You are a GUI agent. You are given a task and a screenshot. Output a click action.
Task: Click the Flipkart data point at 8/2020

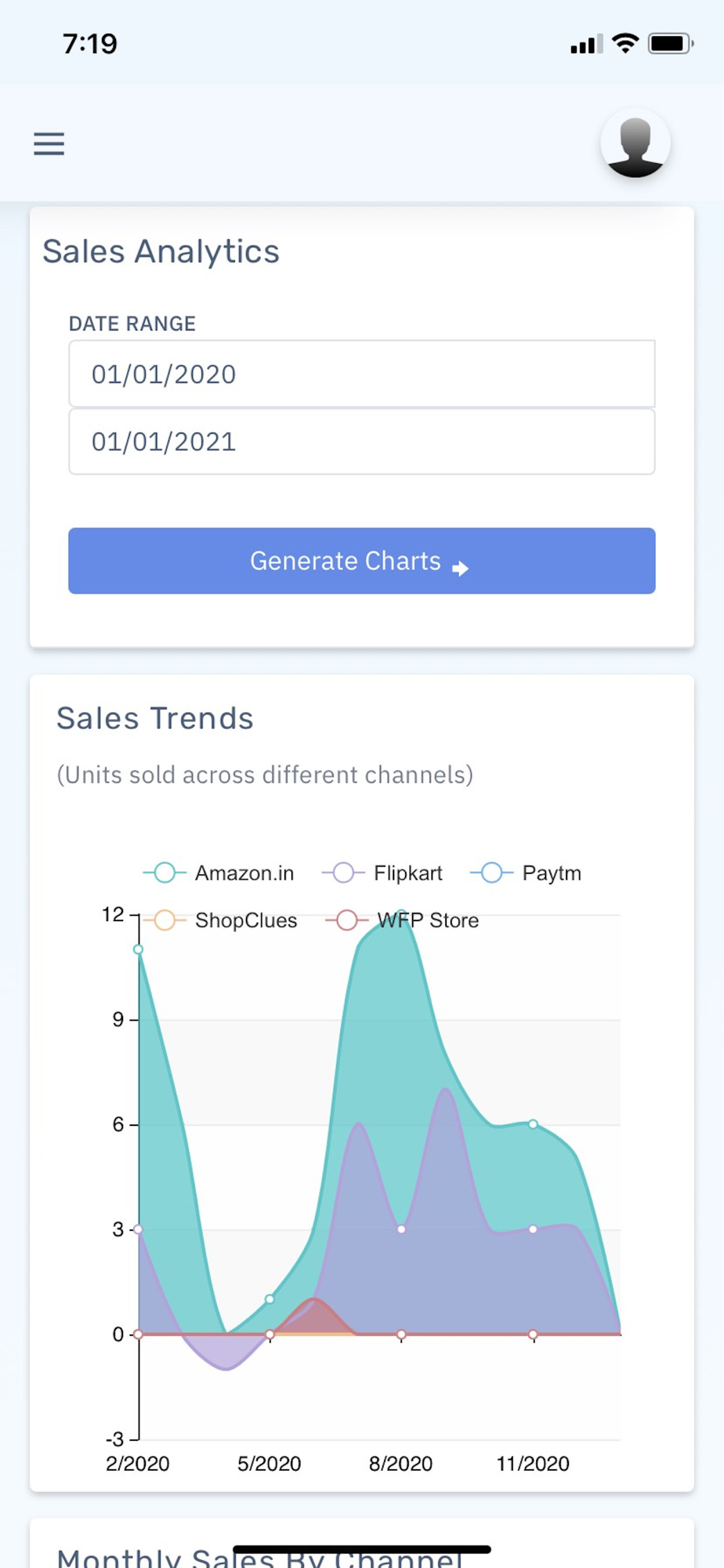[x=401, y=1229]
